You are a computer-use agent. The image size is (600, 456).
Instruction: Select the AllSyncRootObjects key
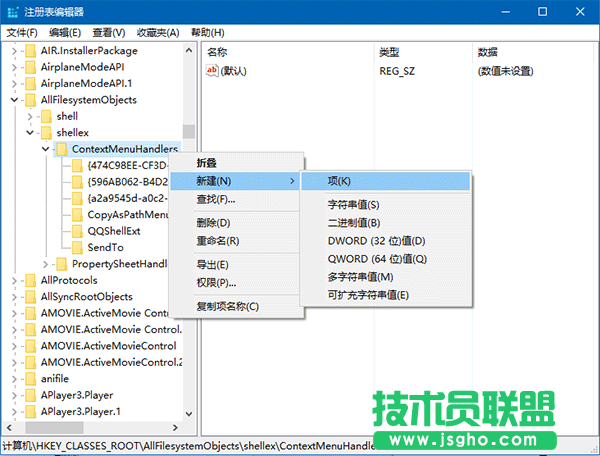87,296
